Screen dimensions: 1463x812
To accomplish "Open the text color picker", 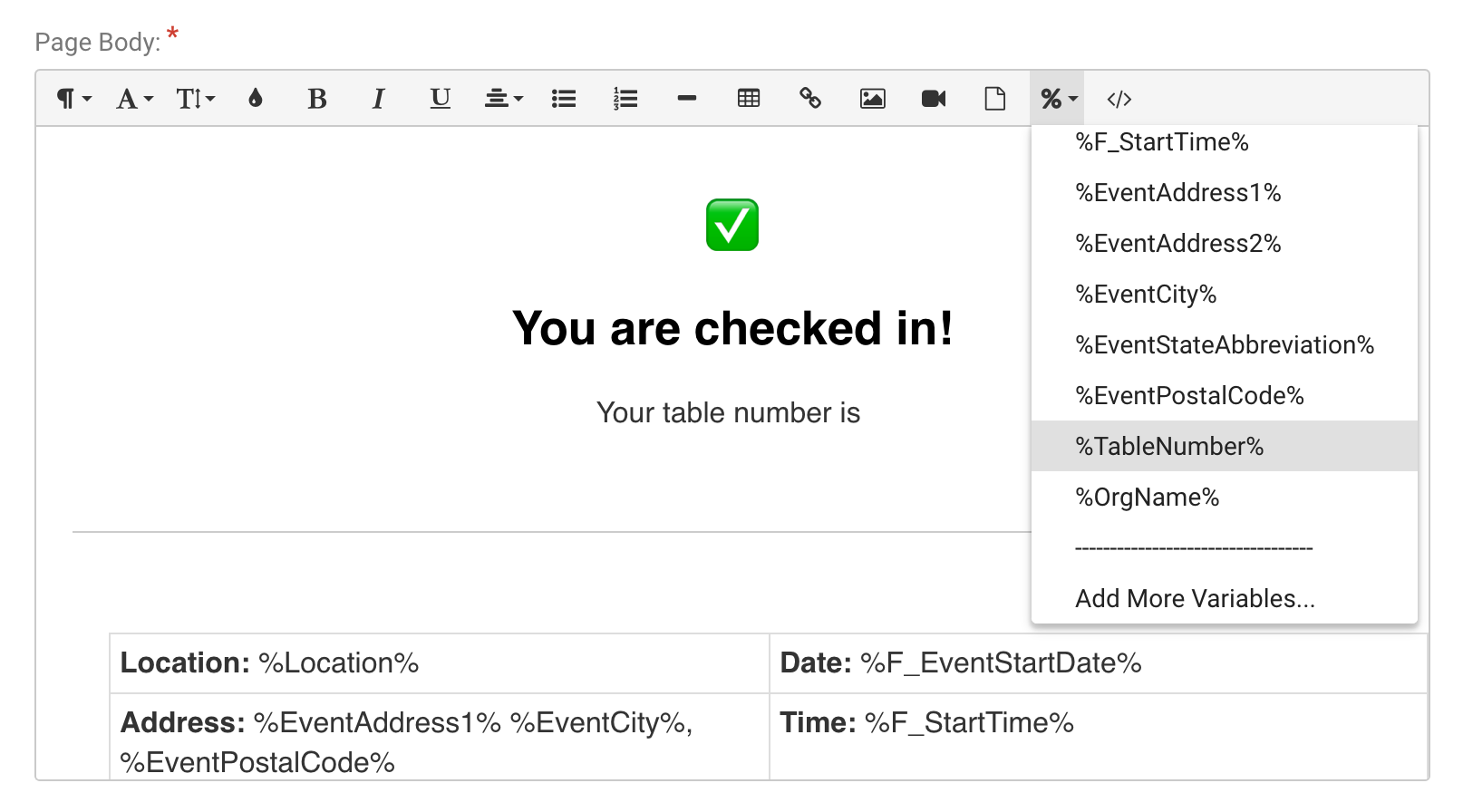I will click(256, 98).
